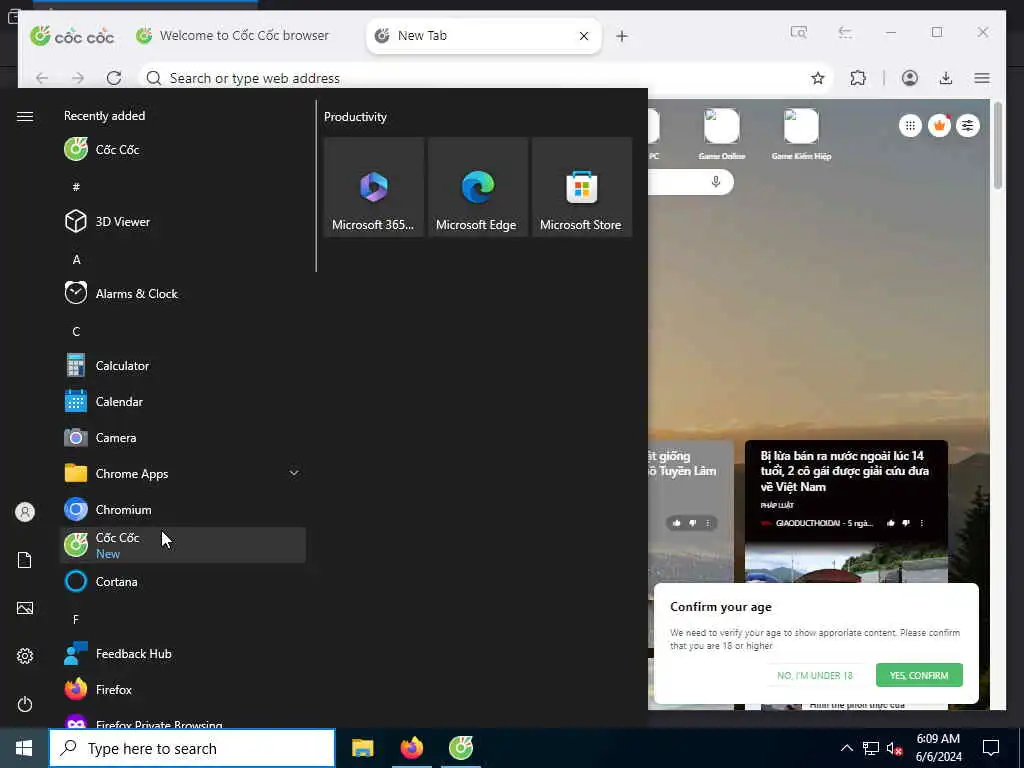Launch 3D Viewer app
Viewport: 1024px width, 768px height.
click(183, 221)
